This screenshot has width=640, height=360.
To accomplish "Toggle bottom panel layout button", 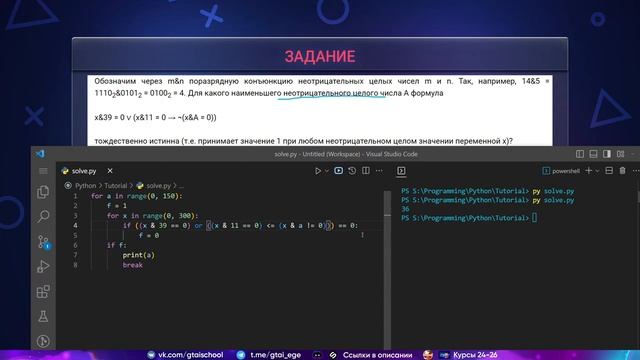I will click(x=593, y=154).
